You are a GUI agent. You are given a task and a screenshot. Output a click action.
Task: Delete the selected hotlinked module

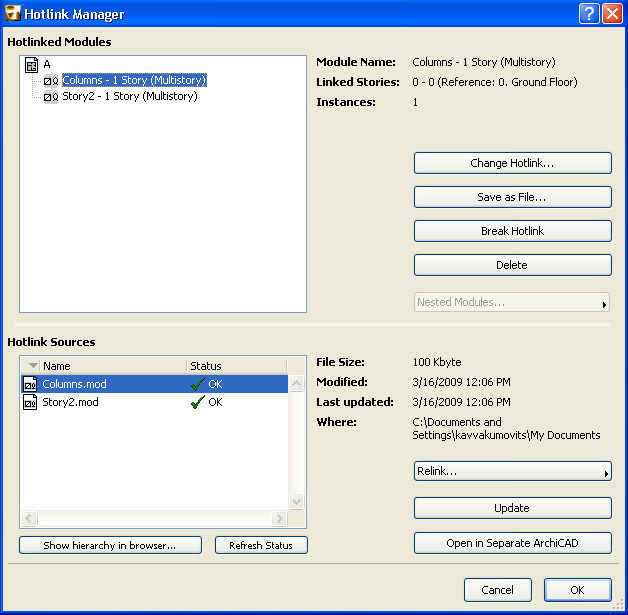[x=513, y=265]
